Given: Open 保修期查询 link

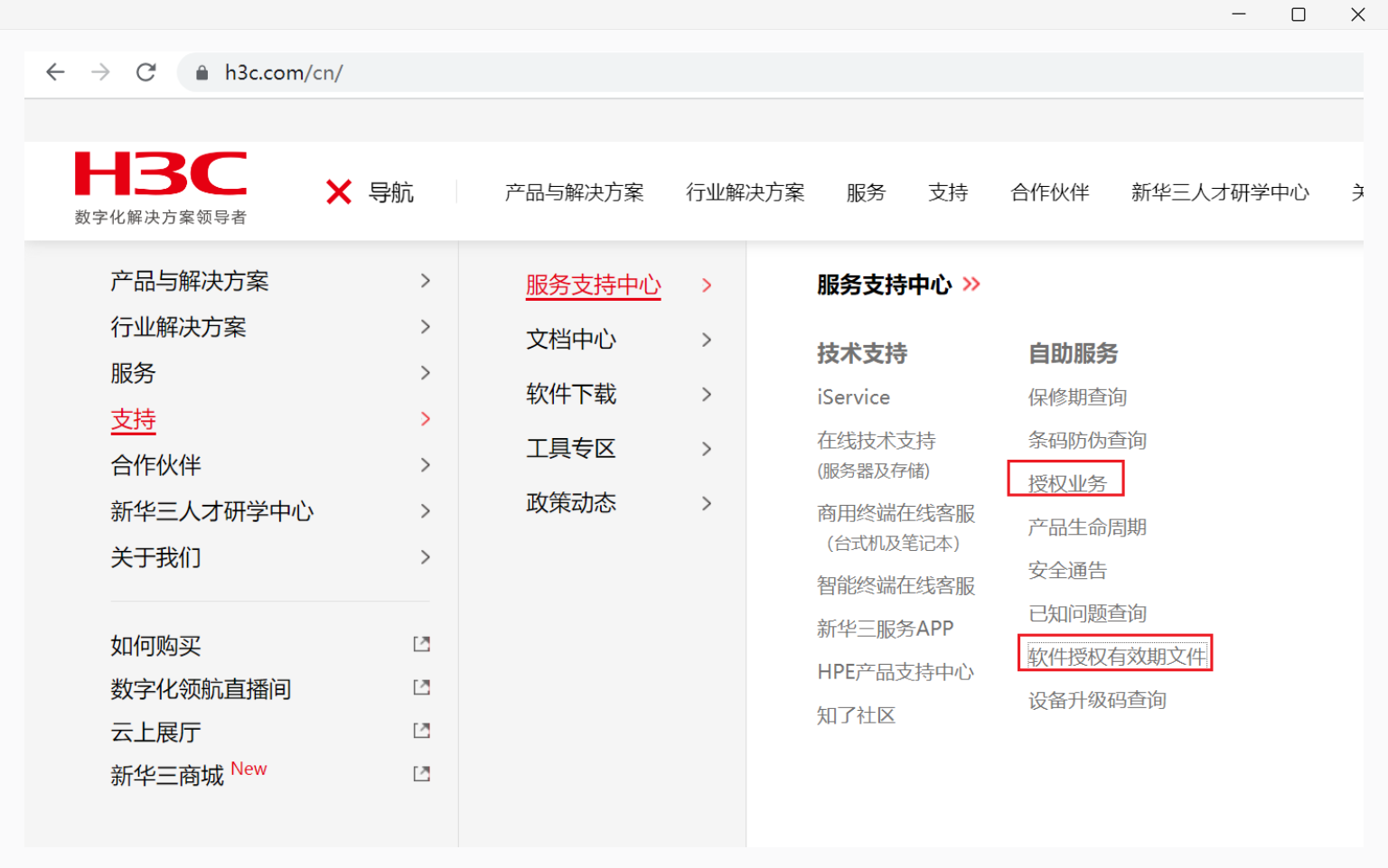Looking at the screenshot, I should point(1077,397).
